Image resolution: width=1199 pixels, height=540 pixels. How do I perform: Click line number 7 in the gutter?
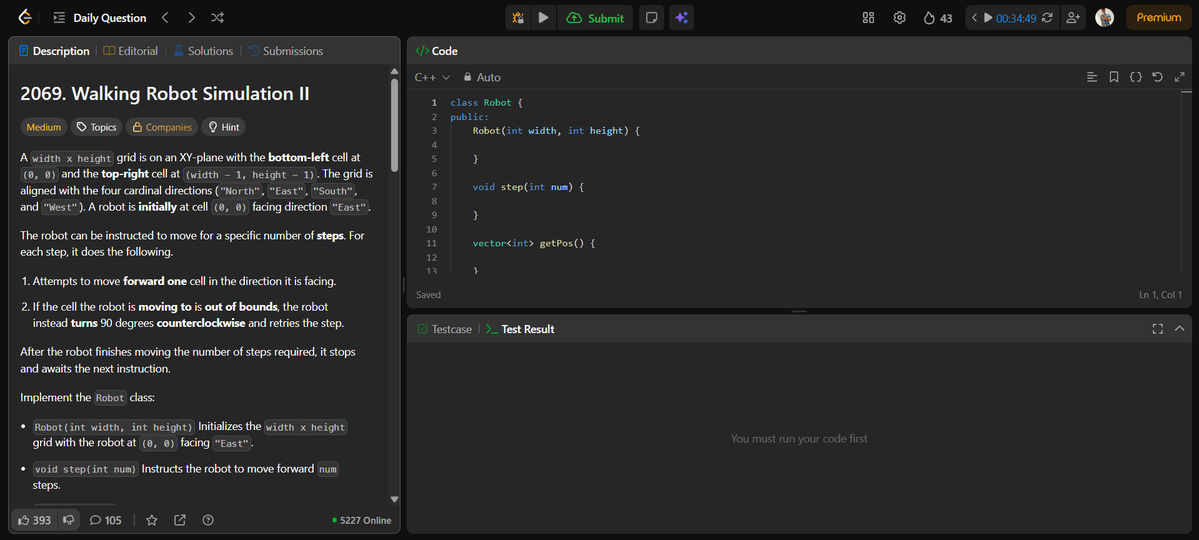click(434, 187)
